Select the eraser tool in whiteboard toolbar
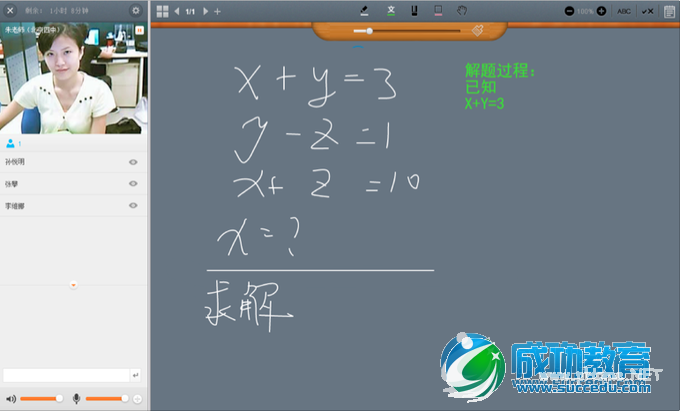Screen dimensions: 680x411 click(363, 10)
